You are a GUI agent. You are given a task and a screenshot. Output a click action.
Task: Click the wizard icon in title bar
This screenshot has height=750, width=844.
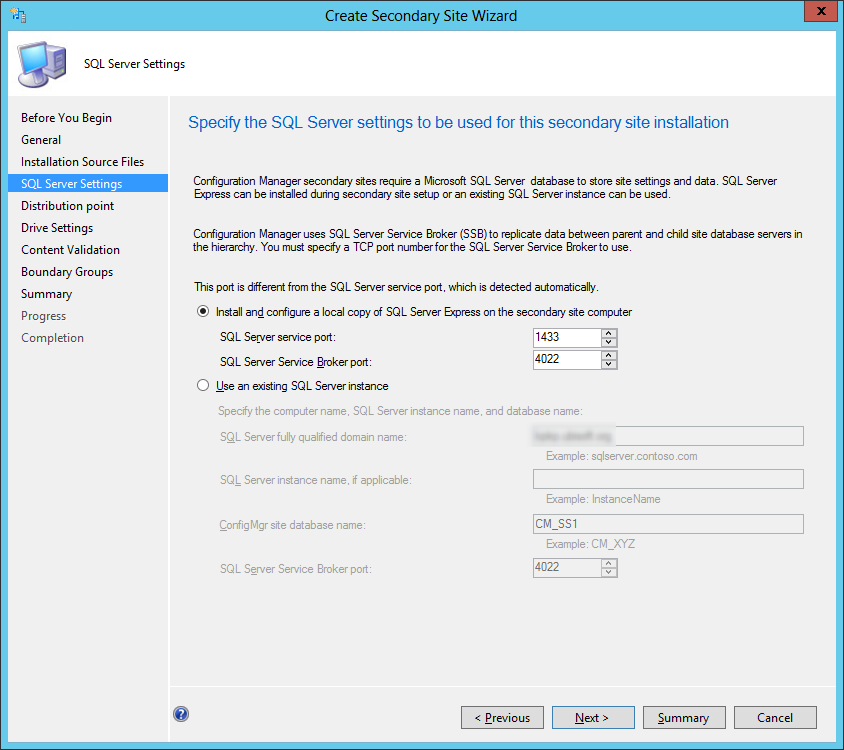(18, 15)
